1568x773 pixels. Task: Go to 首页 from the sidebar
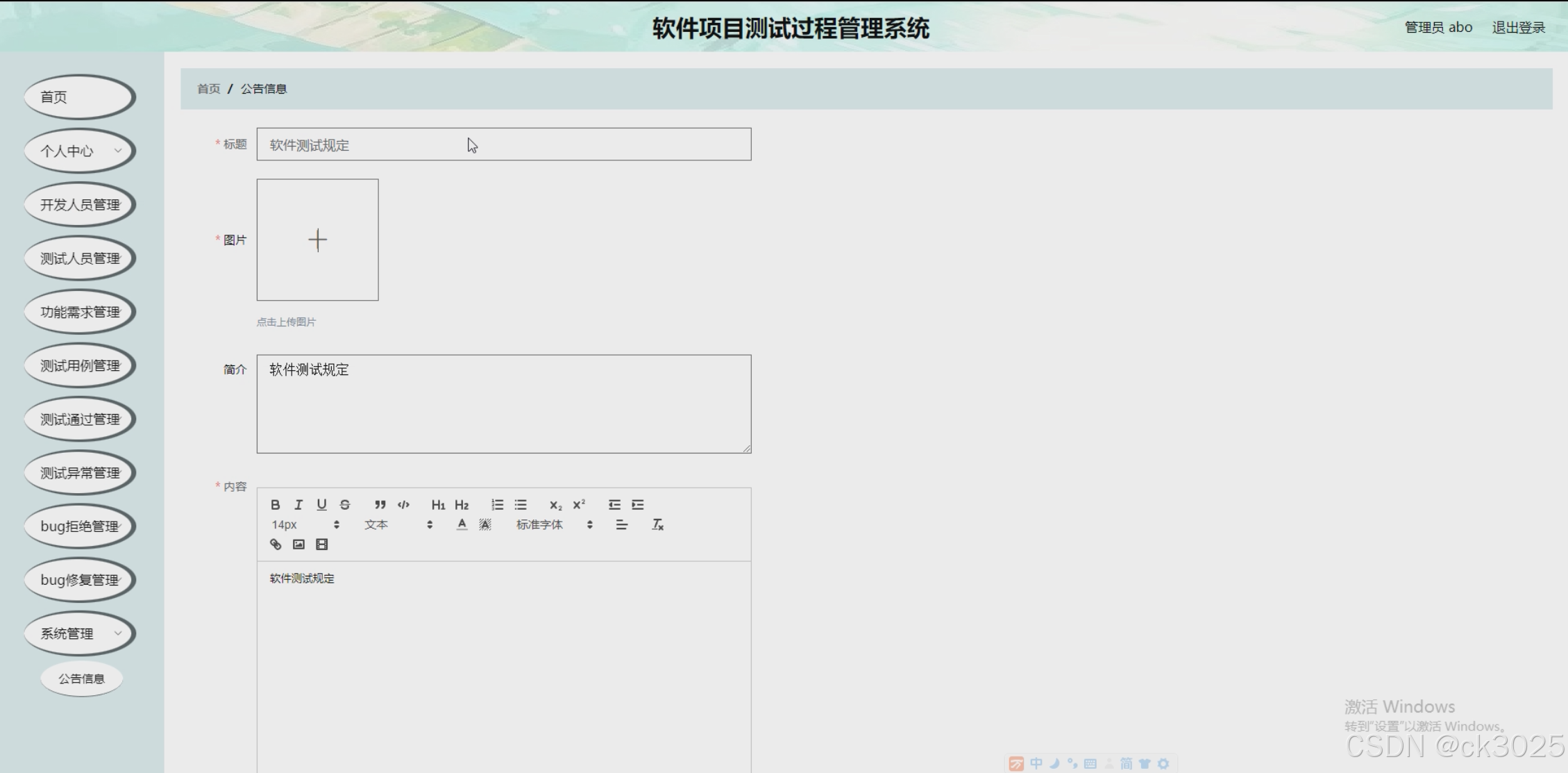click(x=78, y=97)
